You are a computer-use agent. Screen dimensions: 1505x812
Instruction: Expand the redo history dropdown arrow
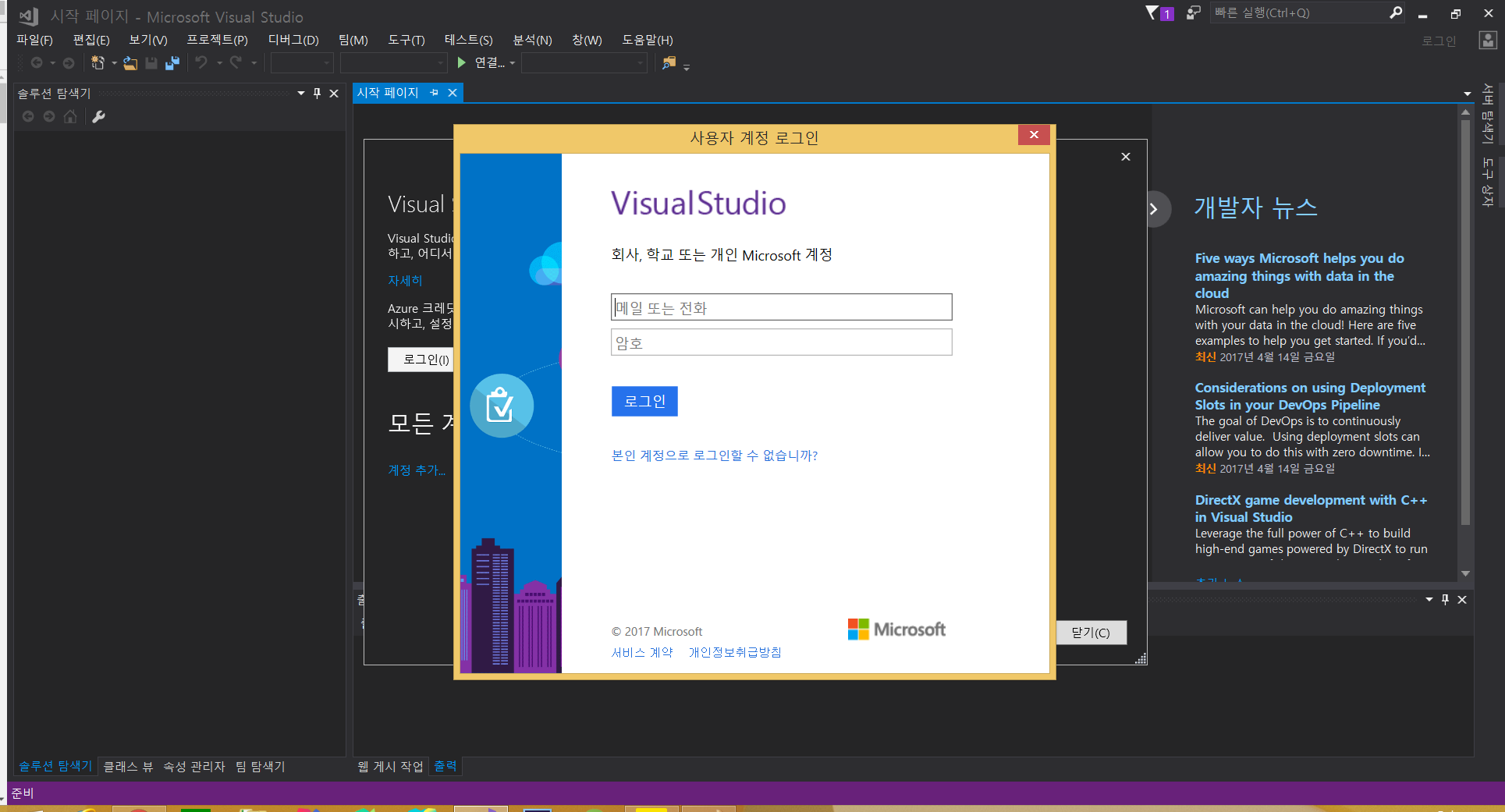tap(254, 63)
